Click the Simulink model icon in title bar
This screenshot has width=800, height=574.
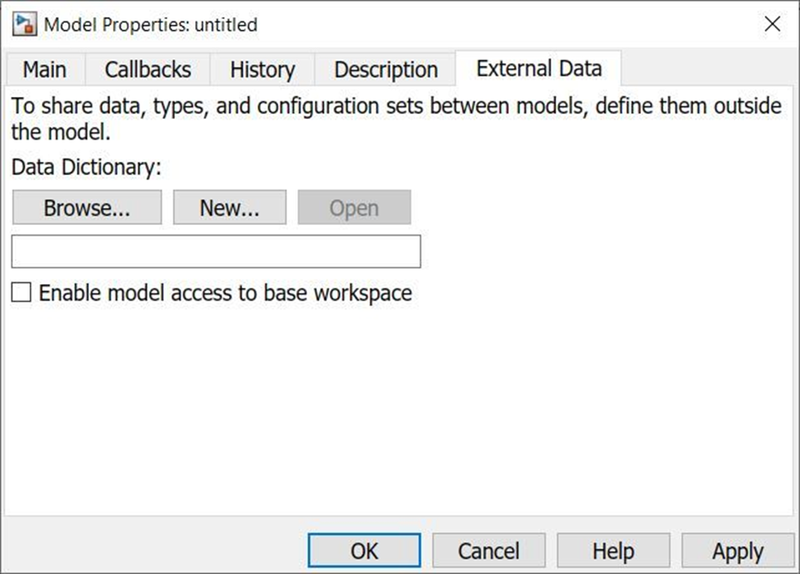[x=24, y=24]
